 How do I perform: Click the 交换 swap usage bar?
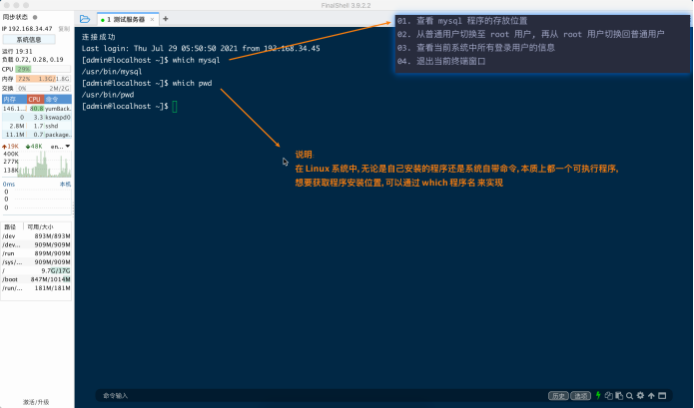(43, 89)
